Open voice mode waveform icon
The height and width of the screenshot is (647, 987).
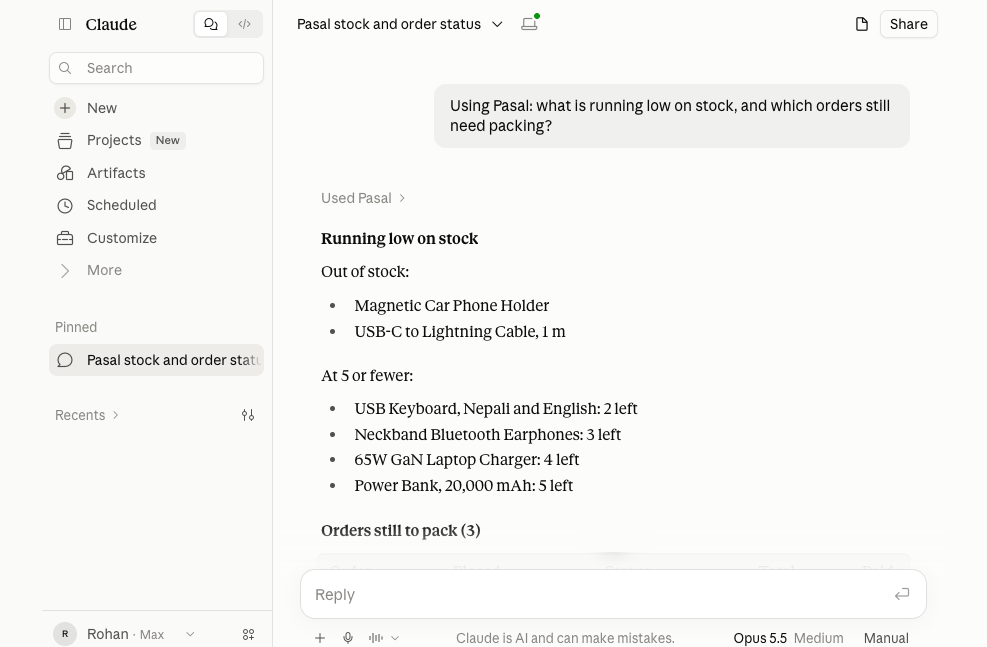click(376, 638)
